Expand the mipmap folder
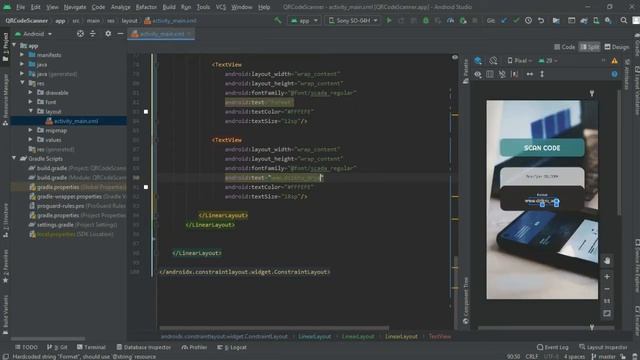Screen dimensions: 640x360 [30, 130]
